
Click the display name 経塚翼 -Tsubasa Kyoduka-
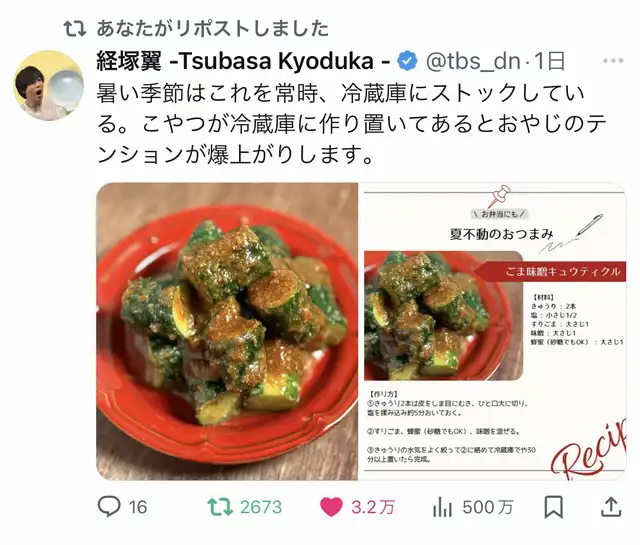coord(243,61)
